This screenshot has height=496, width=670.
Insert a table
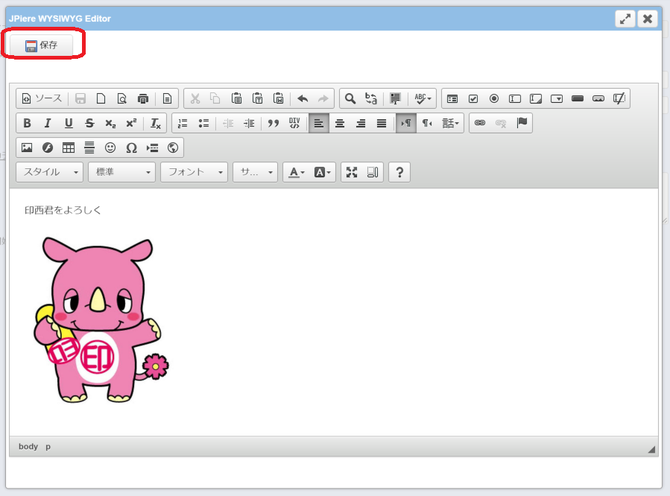tap(68, 148)
